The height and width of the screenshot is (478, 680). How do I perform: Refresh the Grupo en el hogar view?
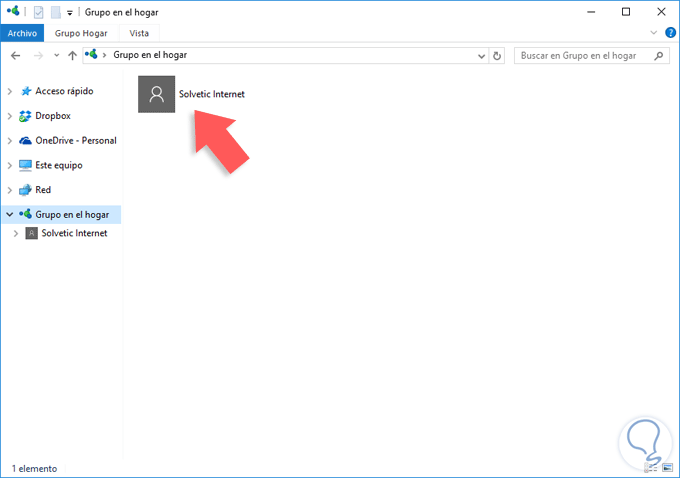(x=497, y=56)
